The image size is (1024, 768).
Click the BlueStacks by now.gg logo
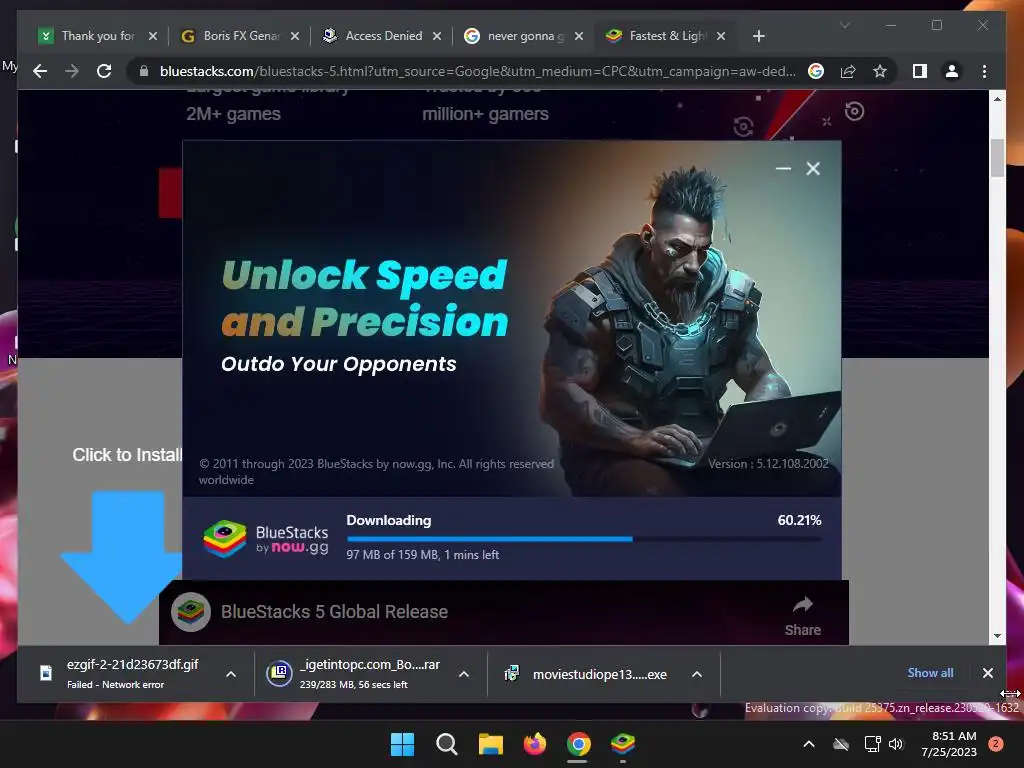(x=266, y=539)
